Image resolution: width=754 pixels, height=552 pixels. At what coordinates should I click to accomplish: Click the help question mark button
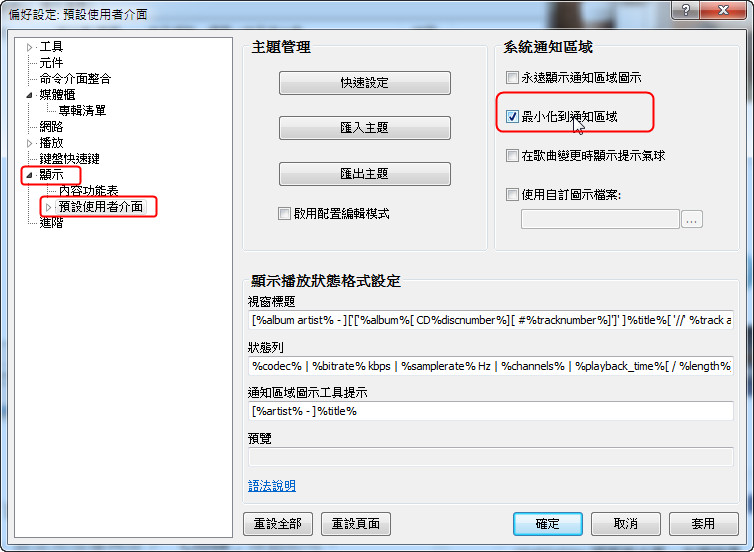pyautogui.click(x=686, y=10)
